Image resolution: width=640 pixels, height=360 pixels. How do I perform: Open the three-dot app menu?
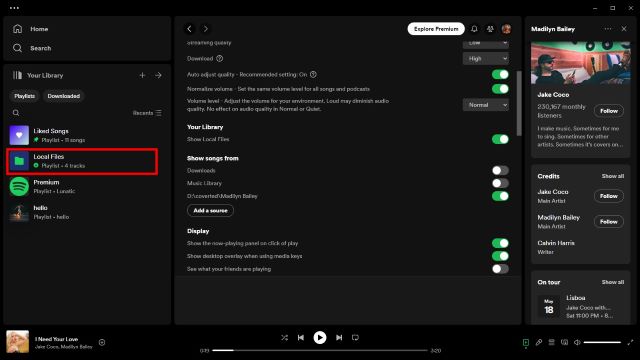coord(14,8)
